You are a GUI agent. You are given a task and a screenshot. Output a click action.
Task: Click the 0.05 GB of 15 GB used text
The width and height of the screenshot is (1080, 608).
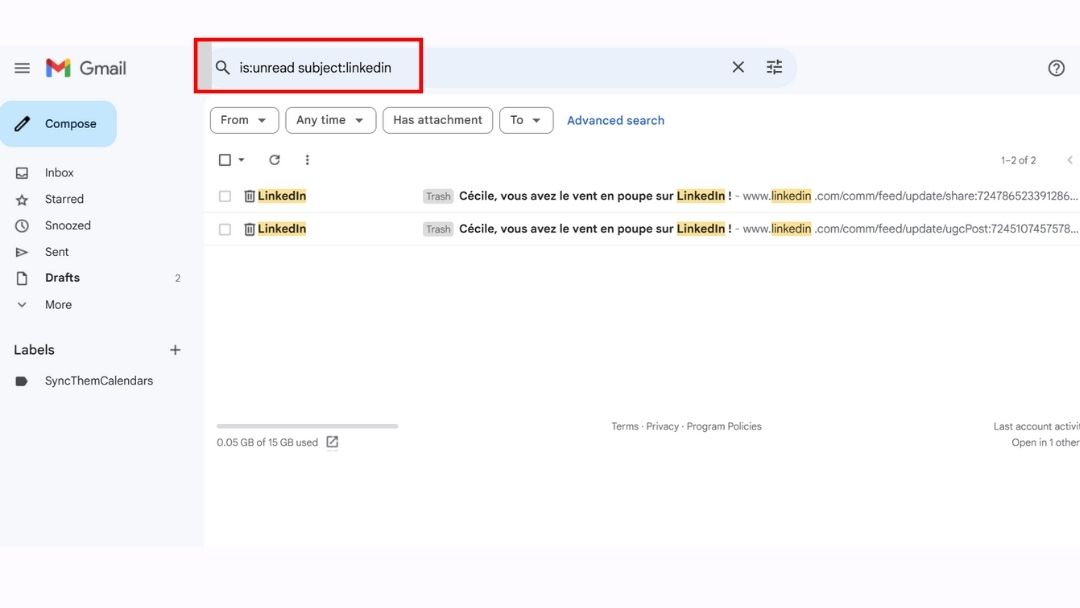(x=267, y=443)
